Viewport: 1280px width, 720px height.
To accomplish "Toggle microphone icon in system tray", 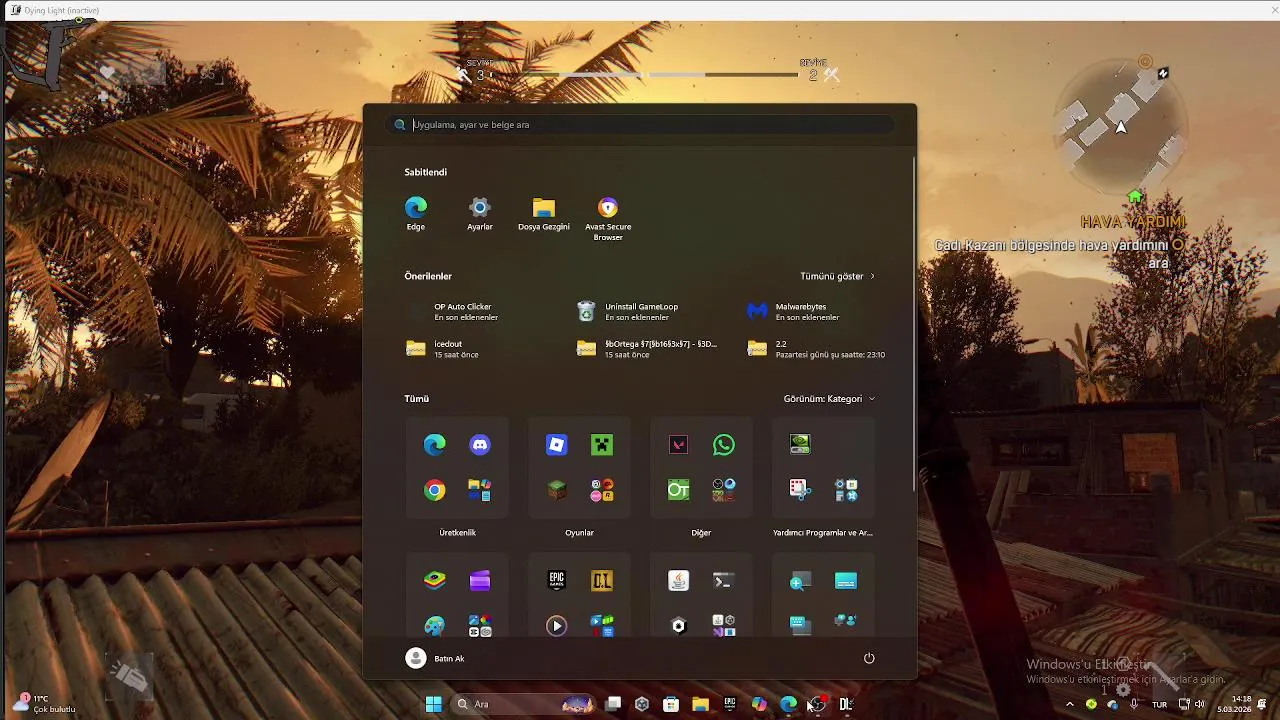I will 1134,704.
